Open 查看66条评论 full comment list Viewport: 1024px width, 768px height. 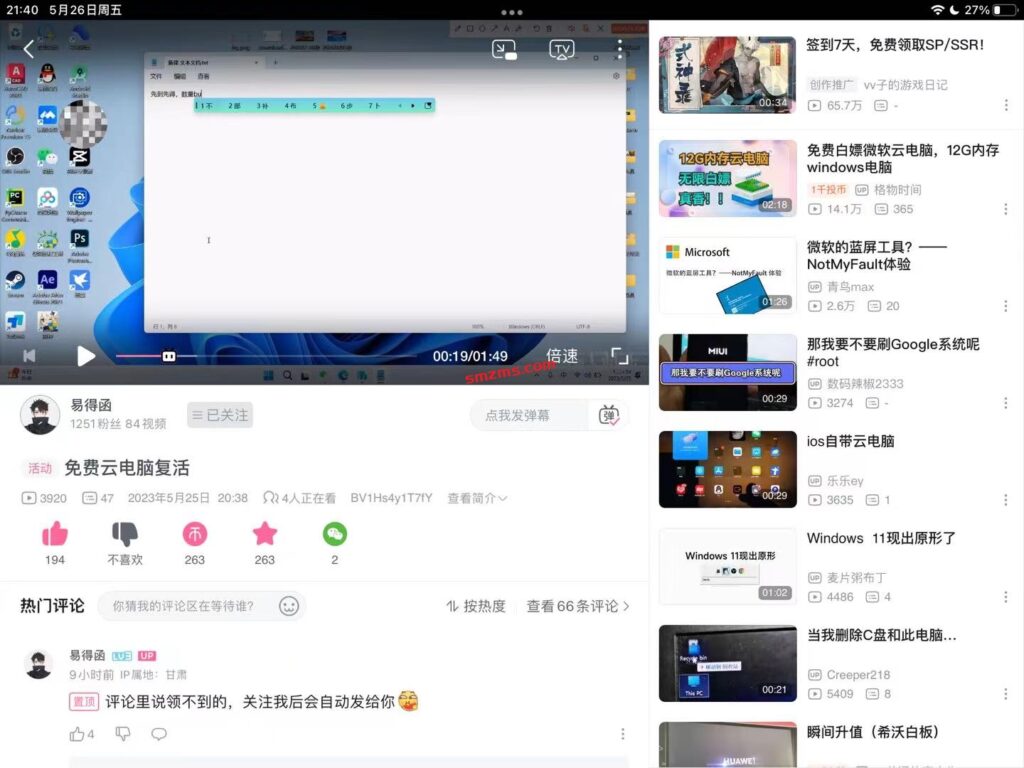578,606
